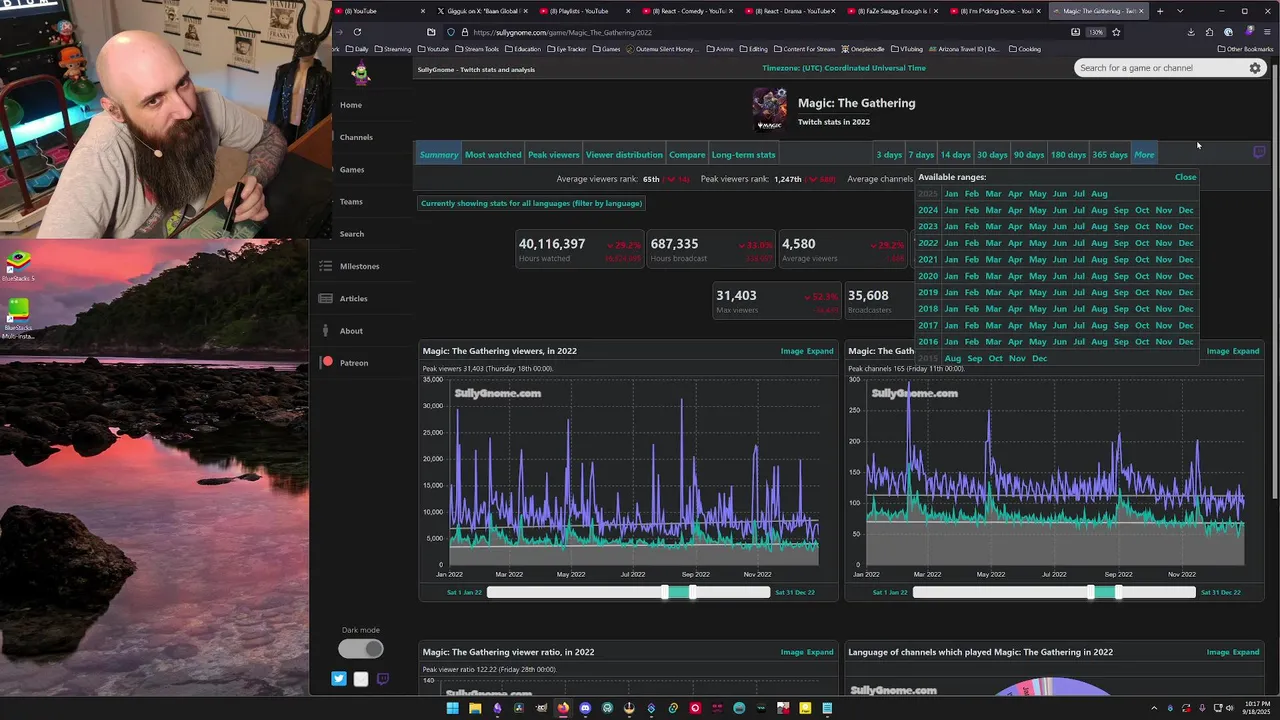Open the Stream Tools bookmarks folder

coord(477,49)
